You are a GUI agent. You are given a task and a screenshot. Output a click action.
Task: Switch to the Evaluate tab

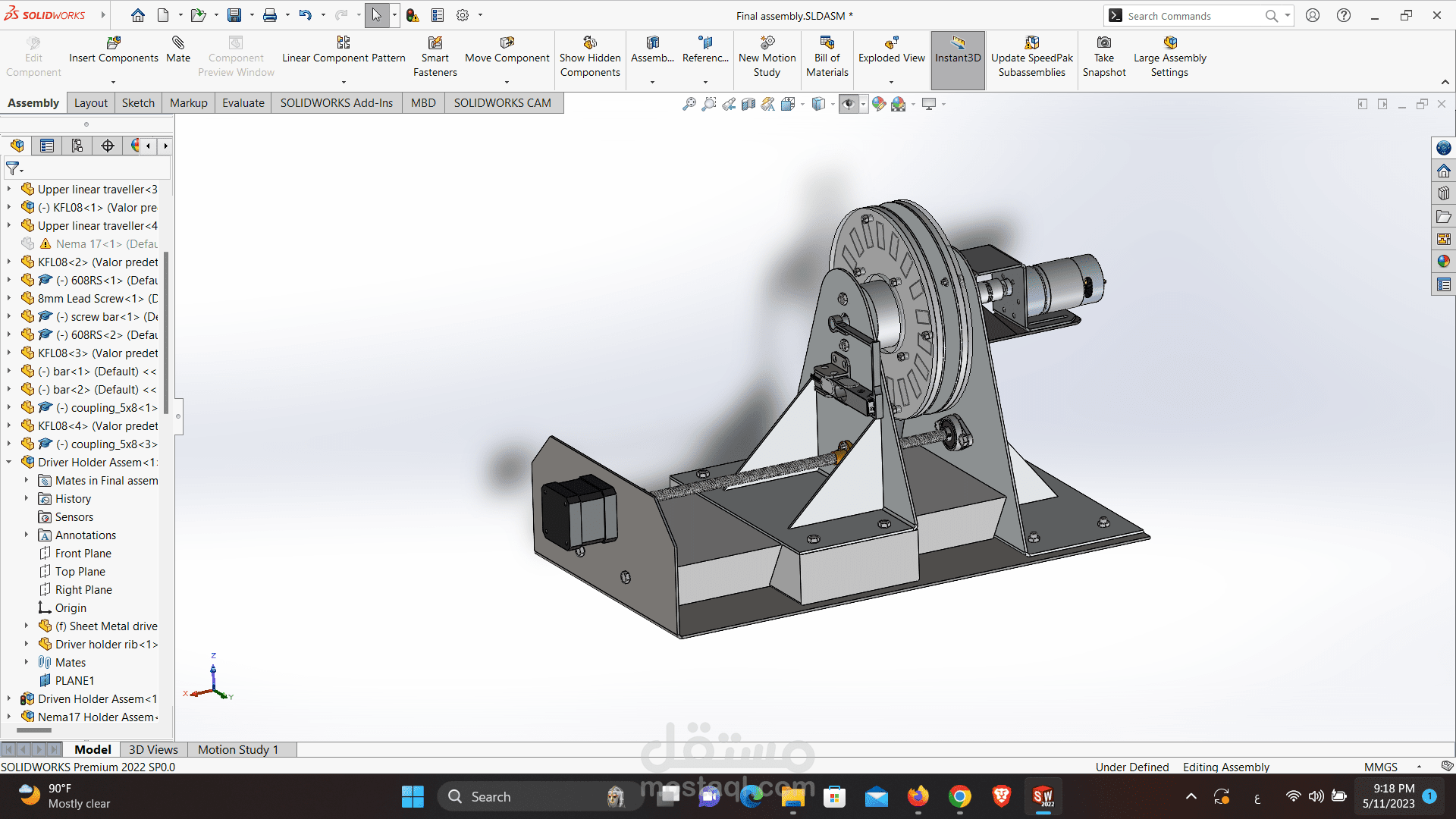(243, 103)
